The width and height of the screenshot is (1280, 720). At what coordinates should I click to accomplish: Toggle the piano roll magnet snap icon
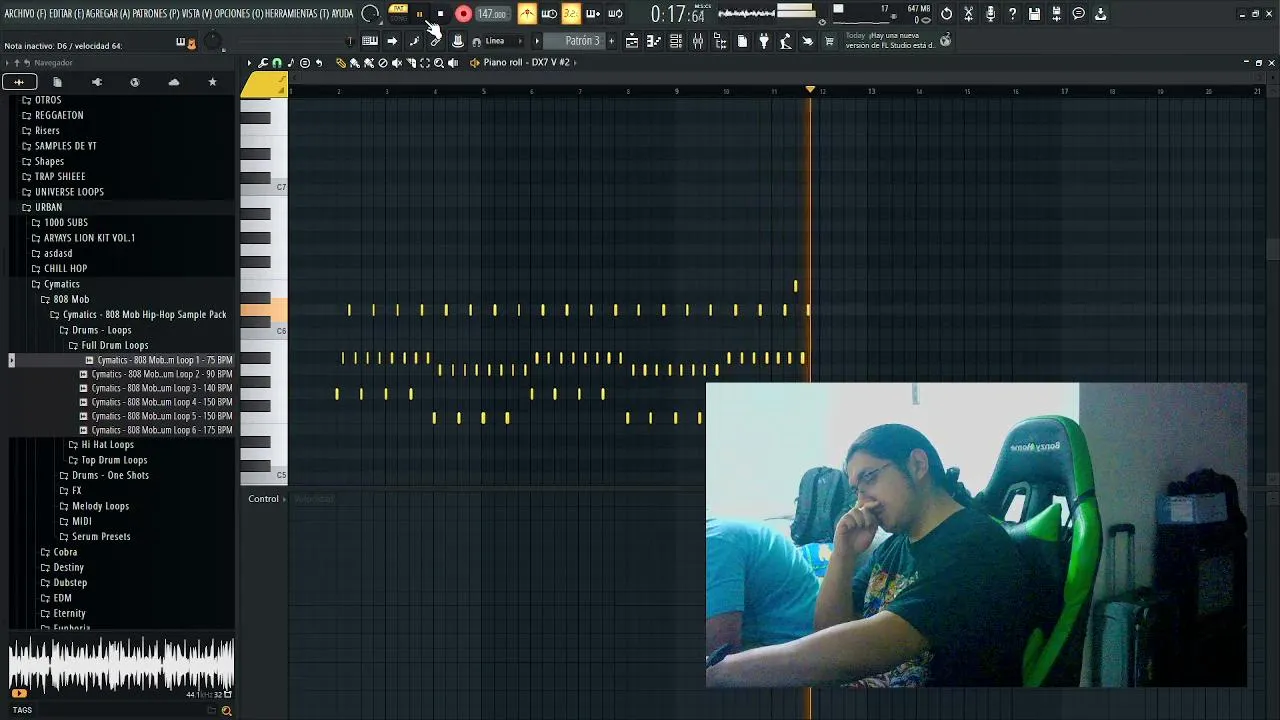click(x=277, y=63)
